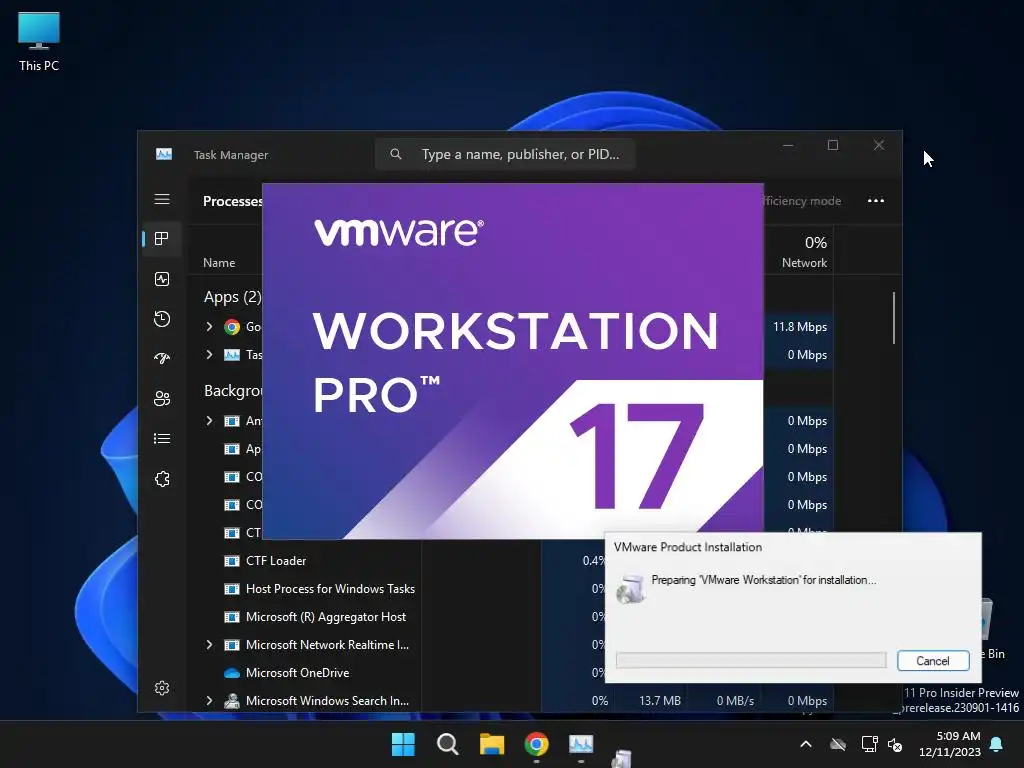Select the Microsoft OneDrive row text
Screen dimensions: 1024x768
(297, 673)
